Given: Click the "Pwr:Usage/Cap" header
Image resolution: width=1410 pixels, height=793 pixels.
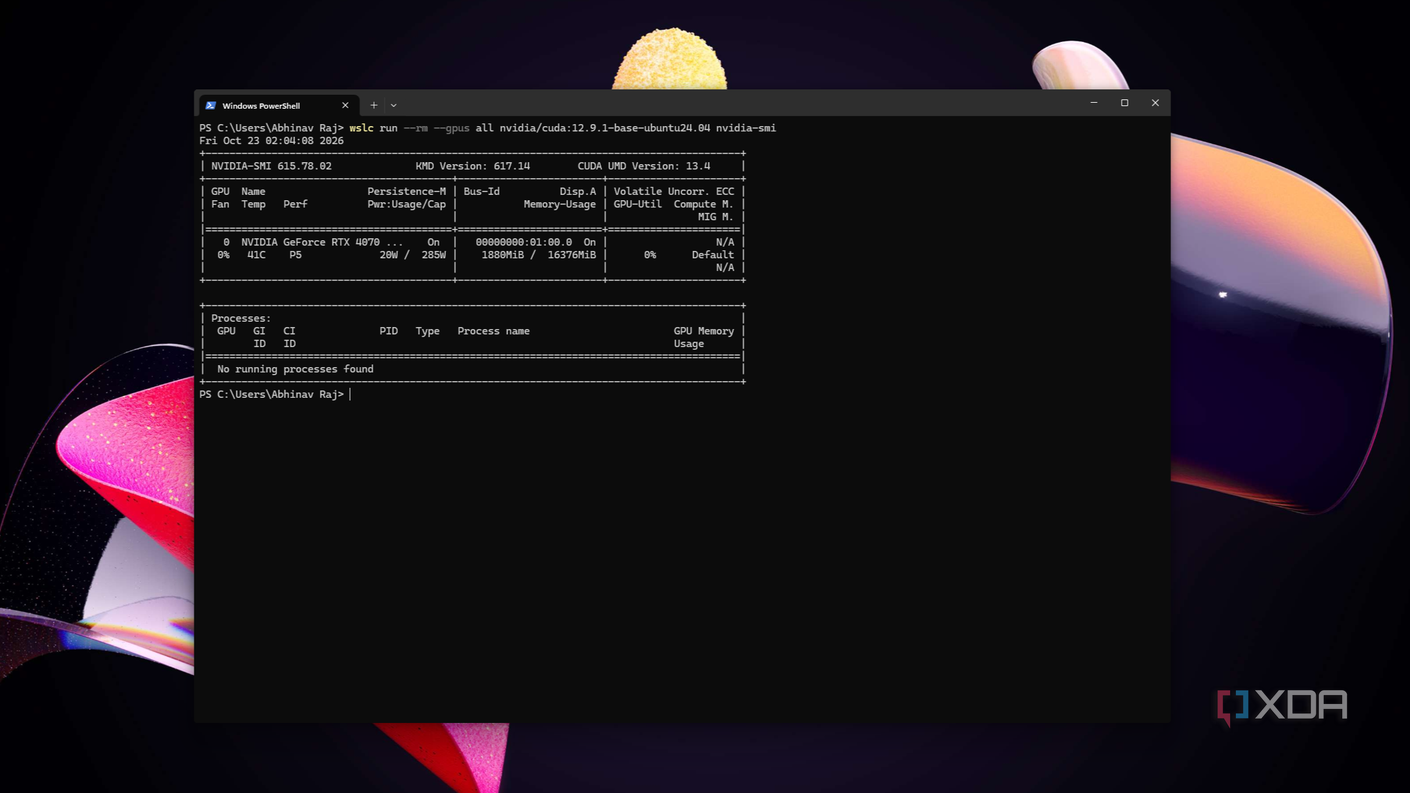Looking at the screenshot, I should pos(407,204).
